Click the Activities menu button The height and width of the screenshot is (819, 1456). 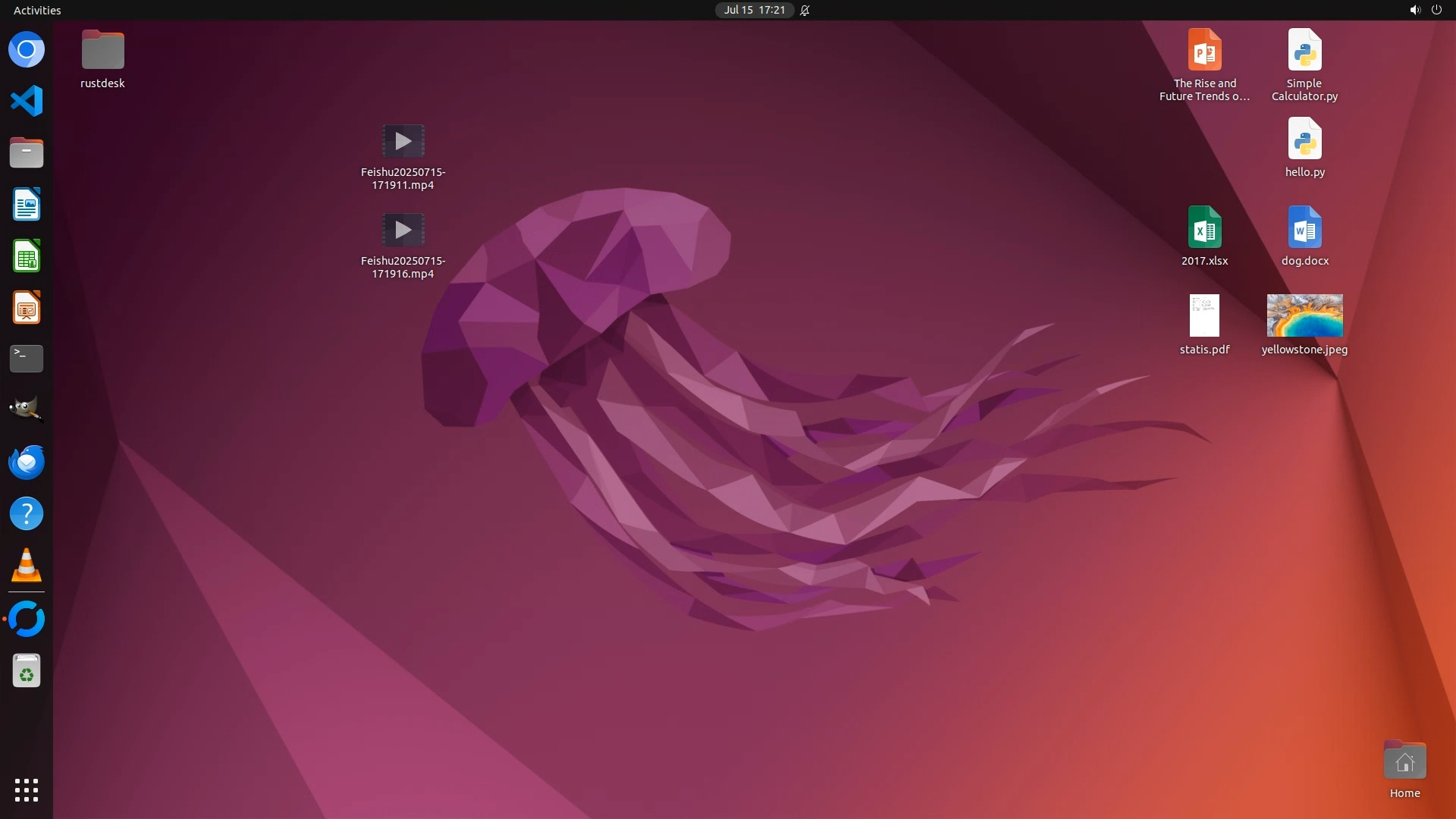point(37,10)
